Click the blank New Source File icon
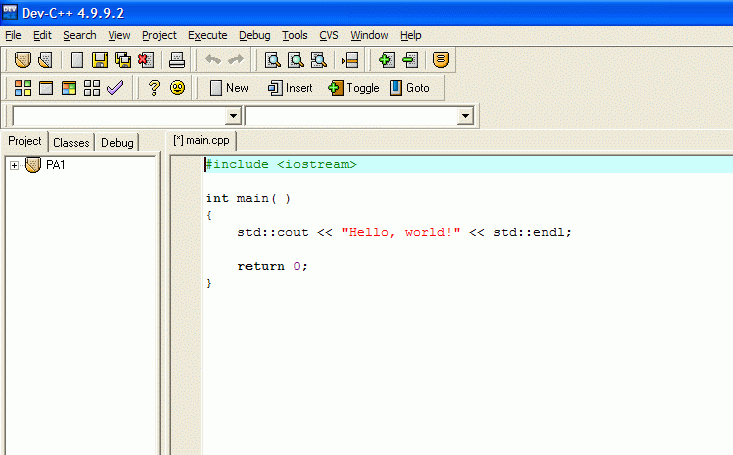 click(x=77, y=60)
